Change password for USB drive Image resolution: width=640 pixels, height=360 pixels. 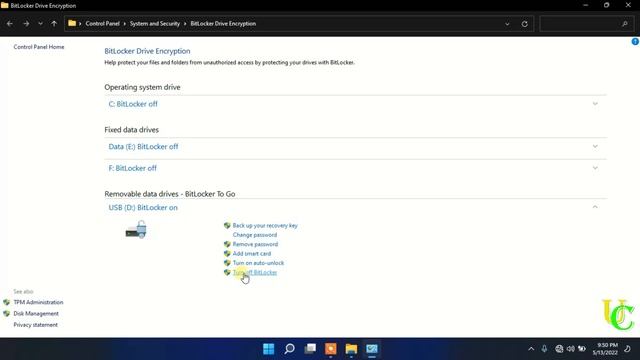(255, 235)
